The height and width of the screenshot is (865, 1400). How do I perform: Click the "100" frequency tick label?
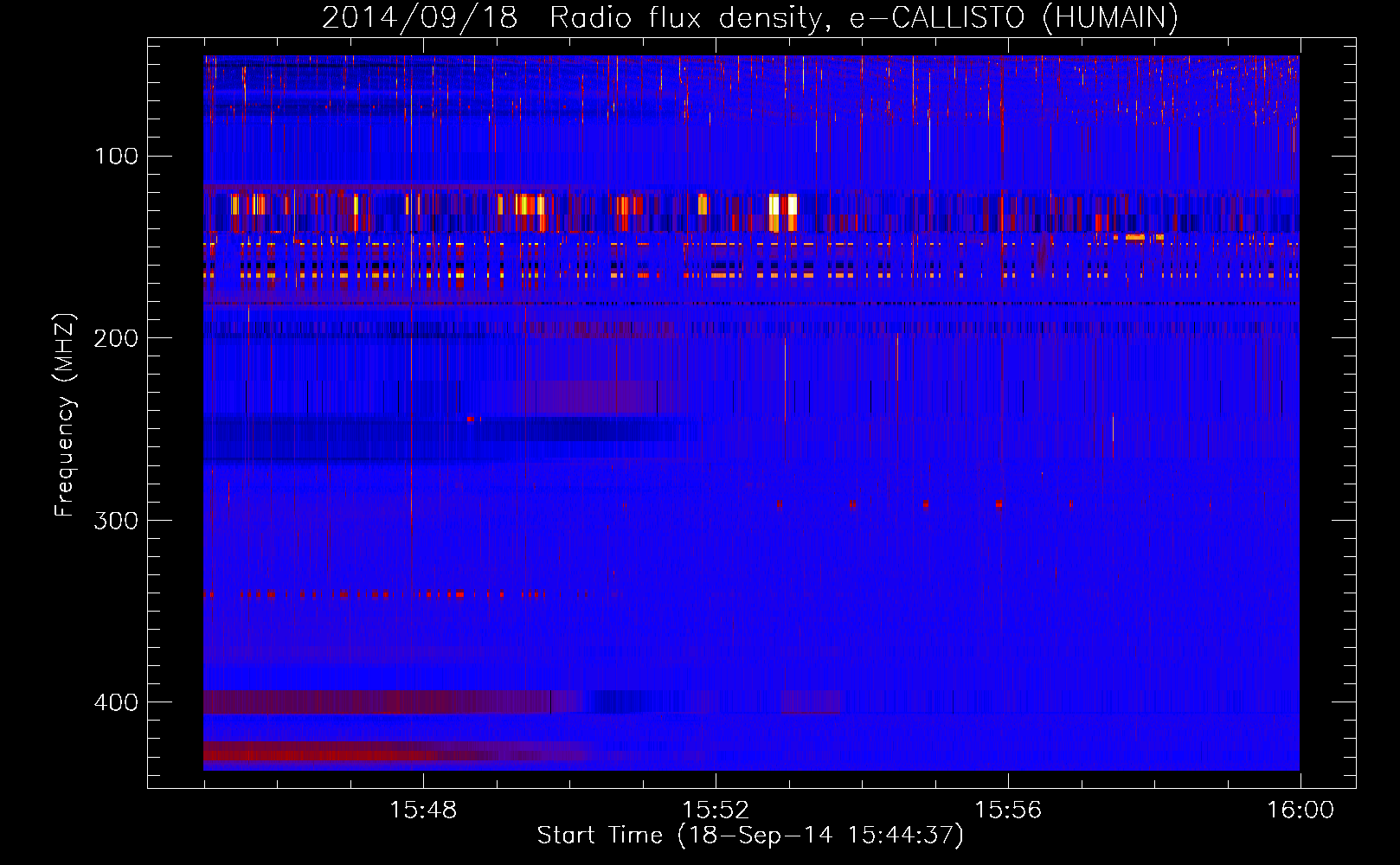point(117,156)
